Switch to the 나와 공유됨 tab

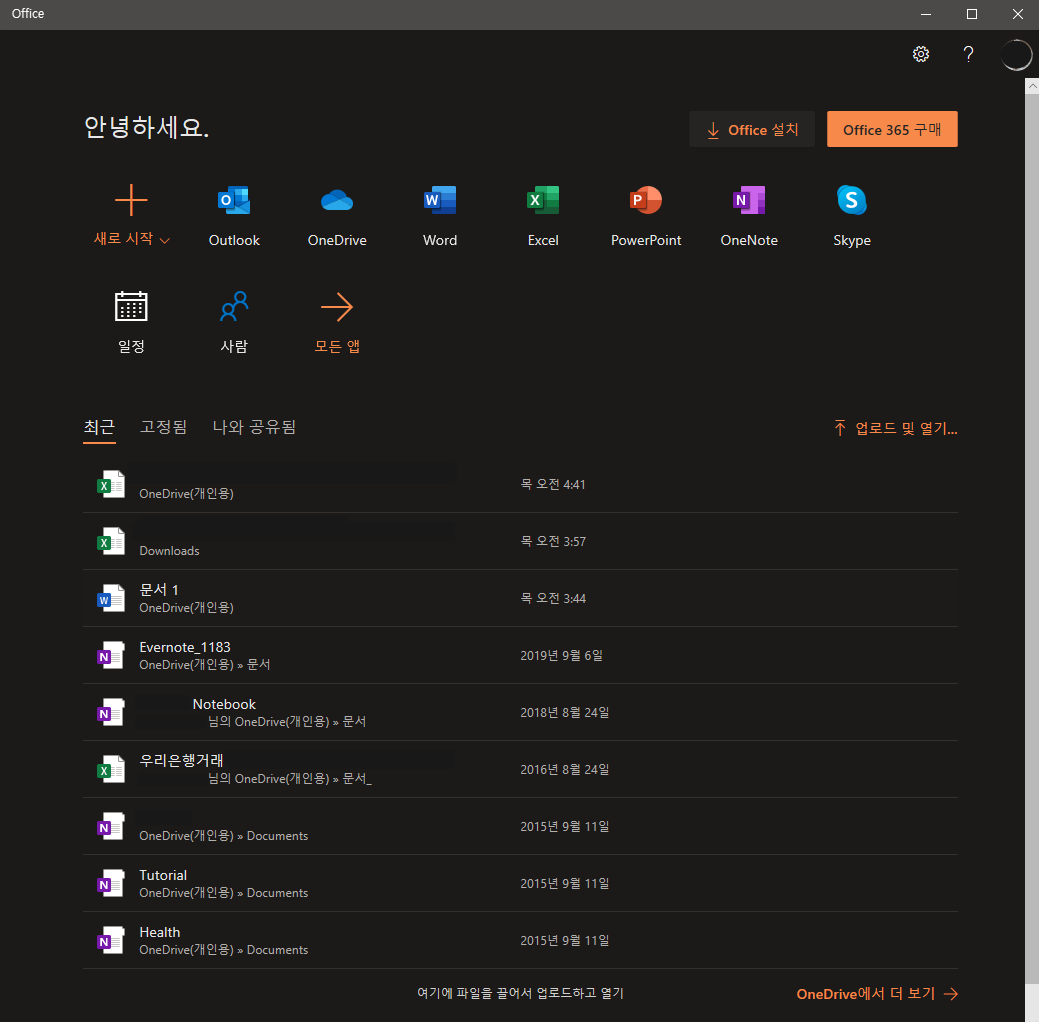[x=254, y=427]
